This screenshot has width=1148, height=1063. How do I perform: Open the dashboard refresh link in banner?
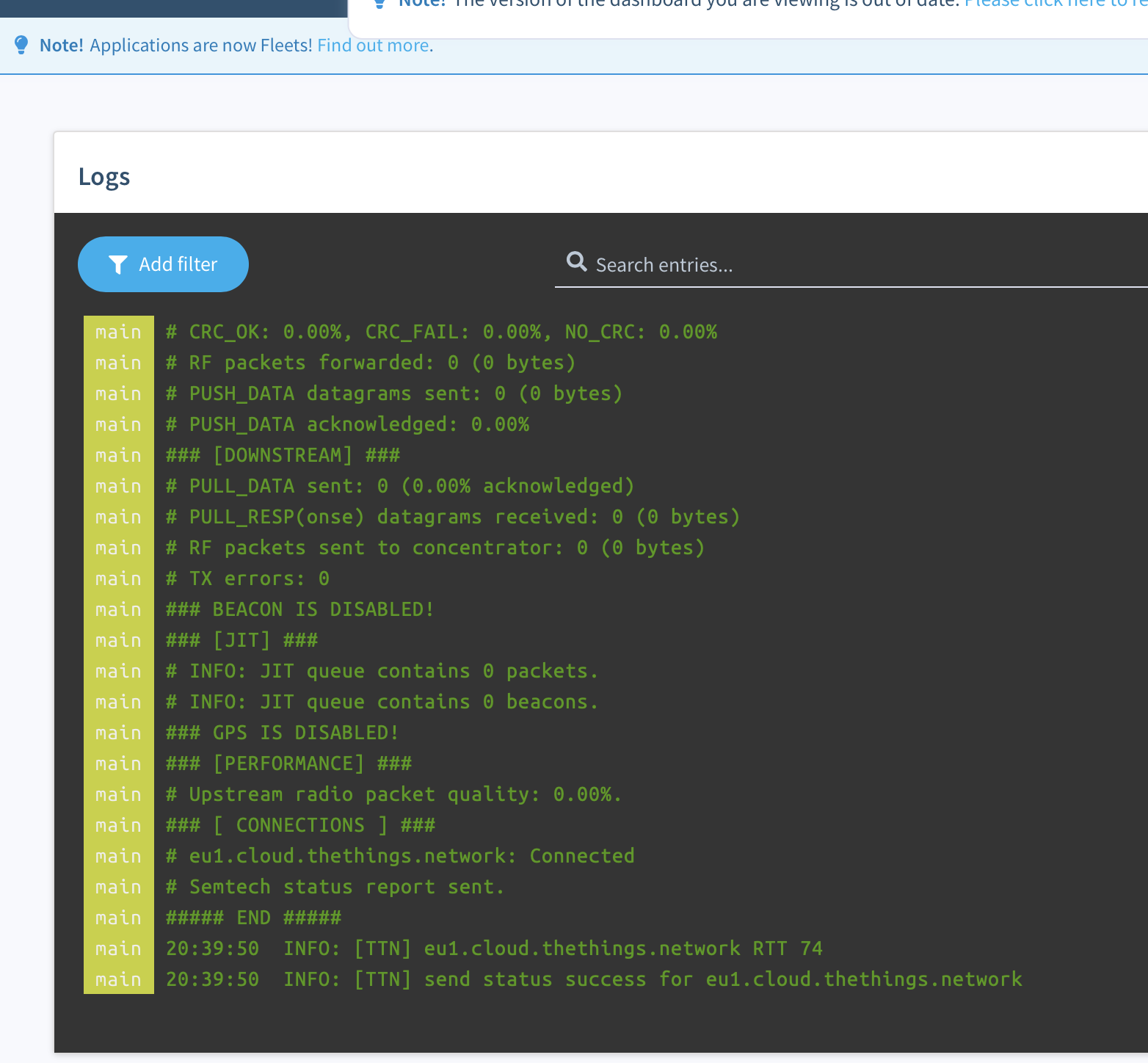click(1056, 4)
